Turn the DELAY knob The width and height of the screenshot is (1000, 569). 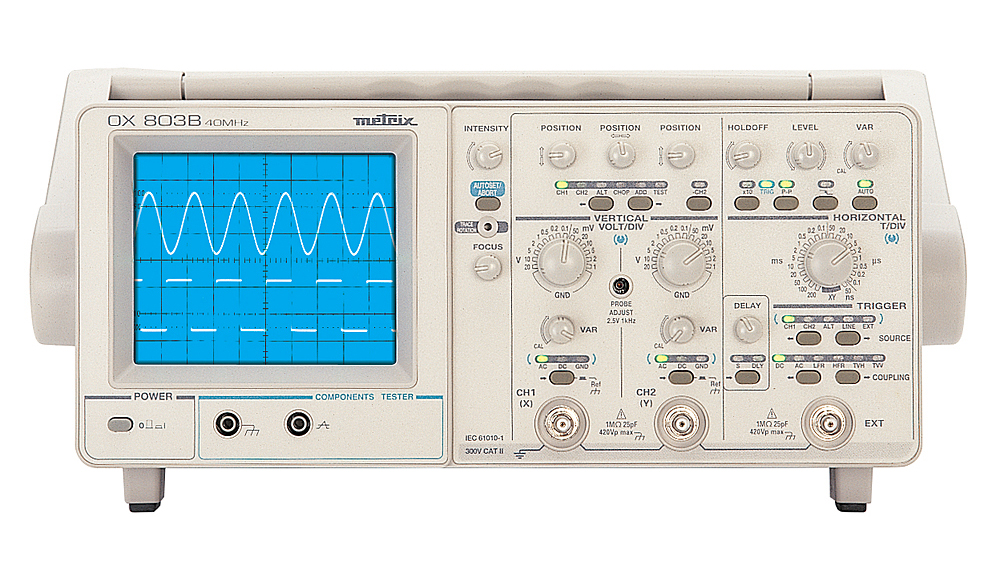[x=747, y=330]
